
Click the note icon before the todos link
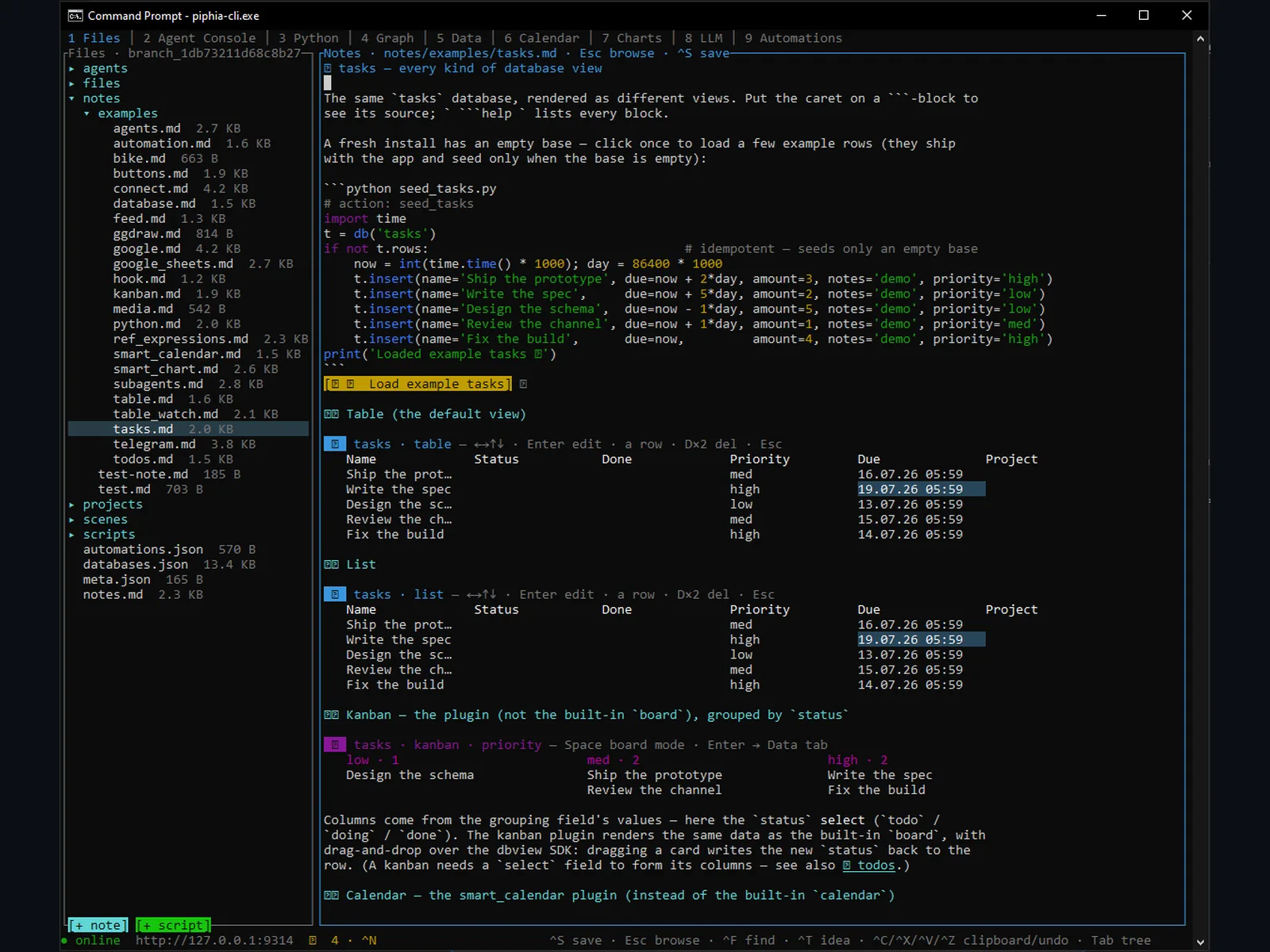click(x=847, y=866)
